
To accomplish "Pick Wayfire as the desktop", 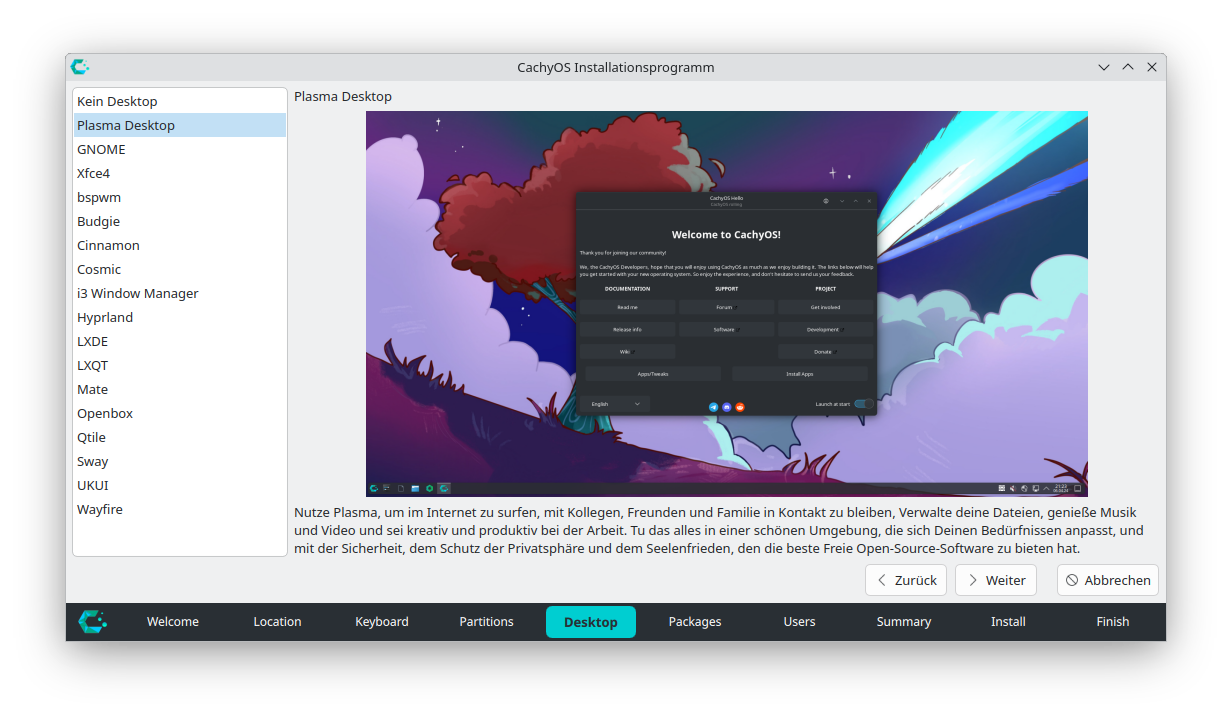I will 180,509.
